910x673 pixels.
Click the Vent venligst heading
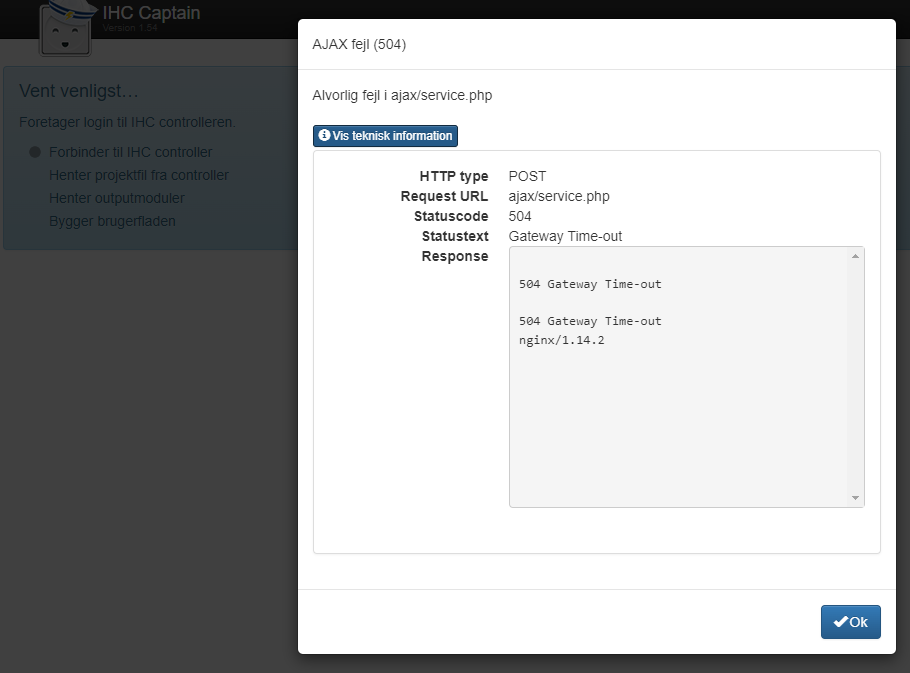click(x=79, y=91)
